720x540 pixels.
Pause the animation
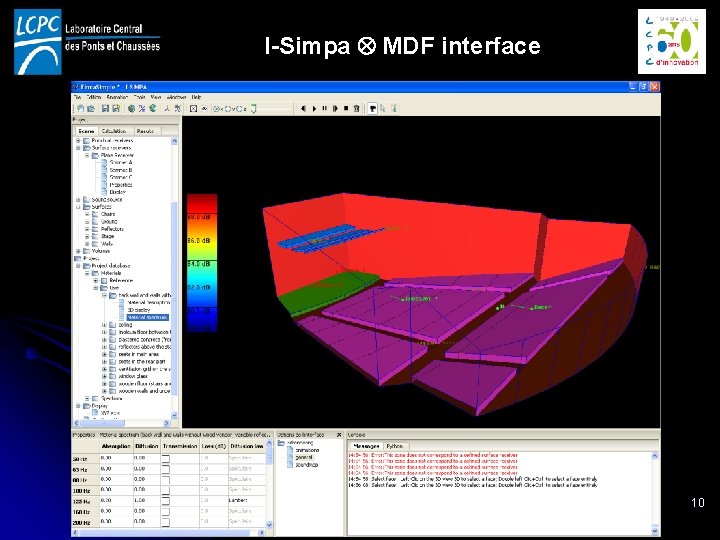pyautogui.click(x=325, y=108)
